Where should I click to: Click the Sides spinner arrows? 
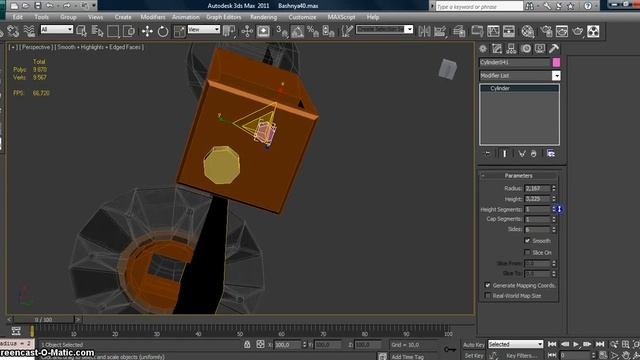pos(554,229)
